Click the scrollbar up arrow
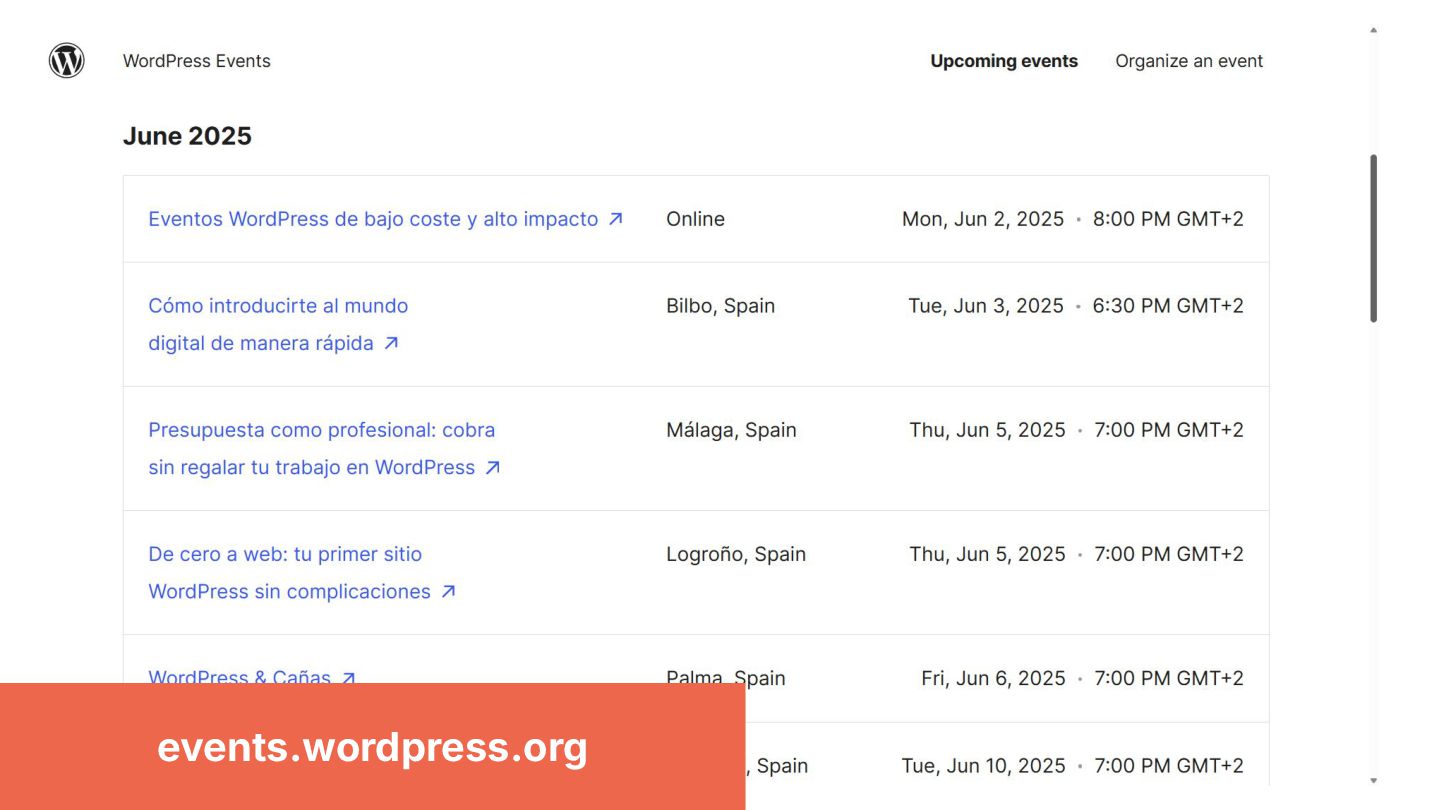This screenshot has width=1440, height=810. point(1373,30)
